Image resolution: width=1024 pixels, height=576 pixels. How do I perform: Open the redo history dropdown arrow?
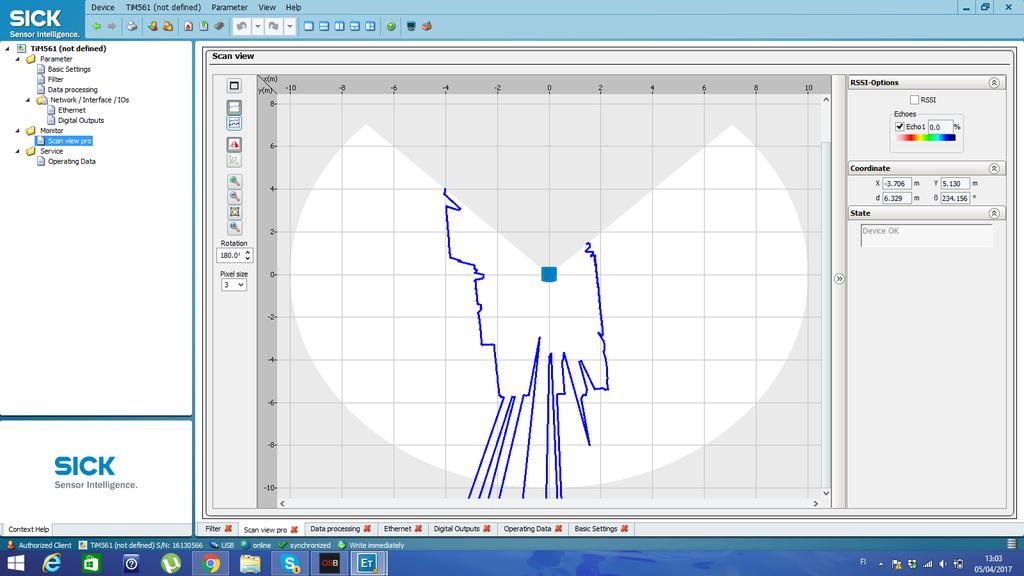click(x=289, y=26)
